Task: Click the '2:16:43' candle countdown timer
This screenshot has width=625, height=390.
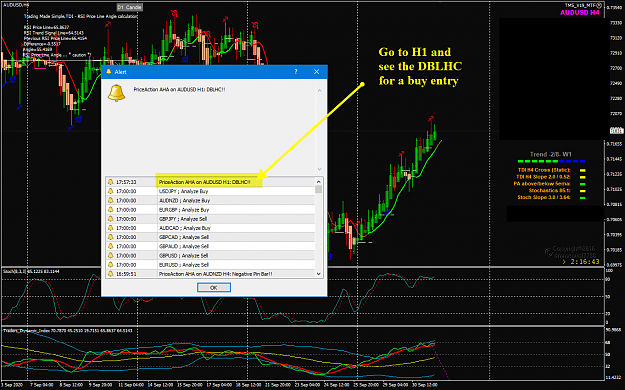Action: pos(585,262)
